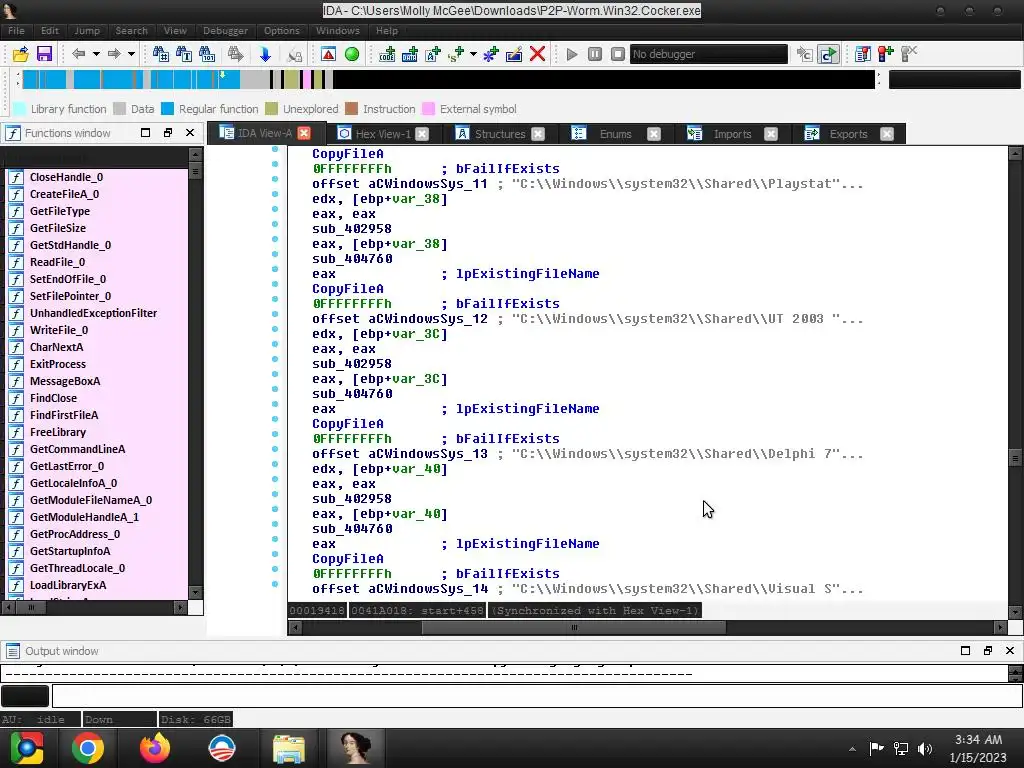The image size is (1024, 768).
Task: Click the add DATA icon
Action: tap(409, 54)
